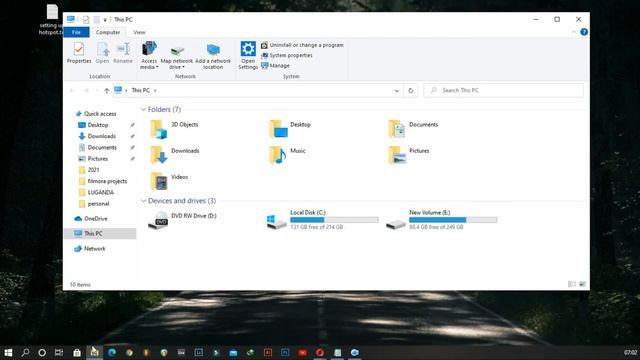This screenshot has height=360, width=640.
Task: Open the Customize Quick Access Toolbar dropdown
Action: point(105,20)
